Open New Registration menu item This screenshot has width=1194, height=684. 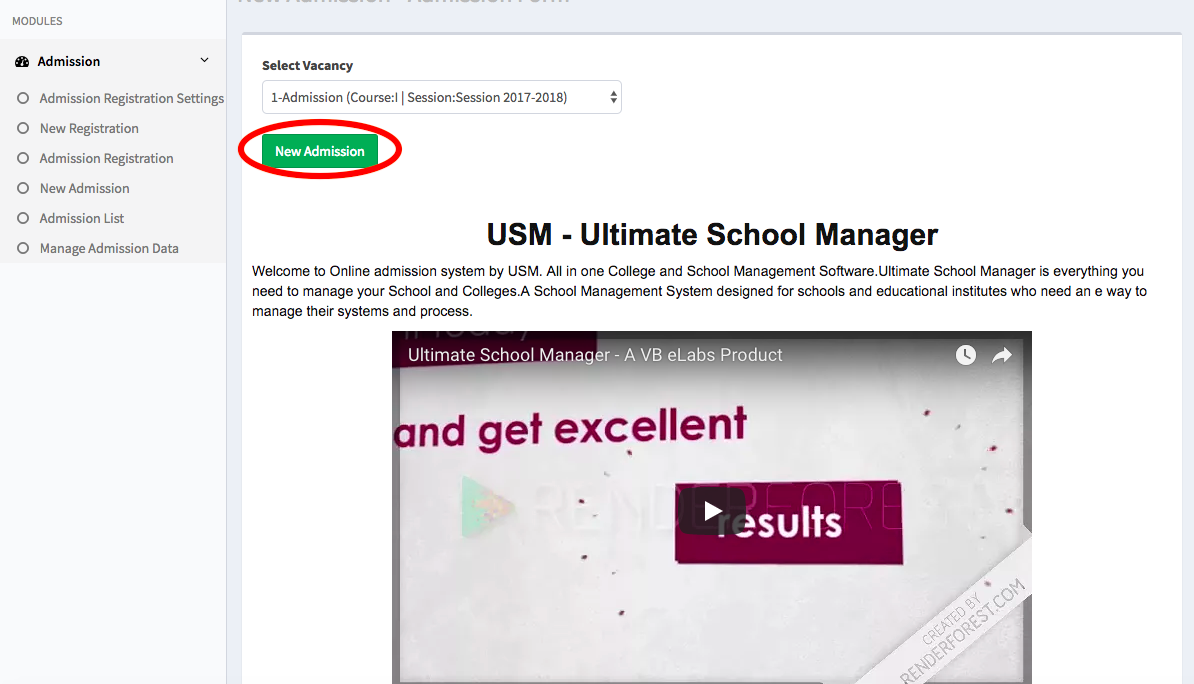coord(89,128)
